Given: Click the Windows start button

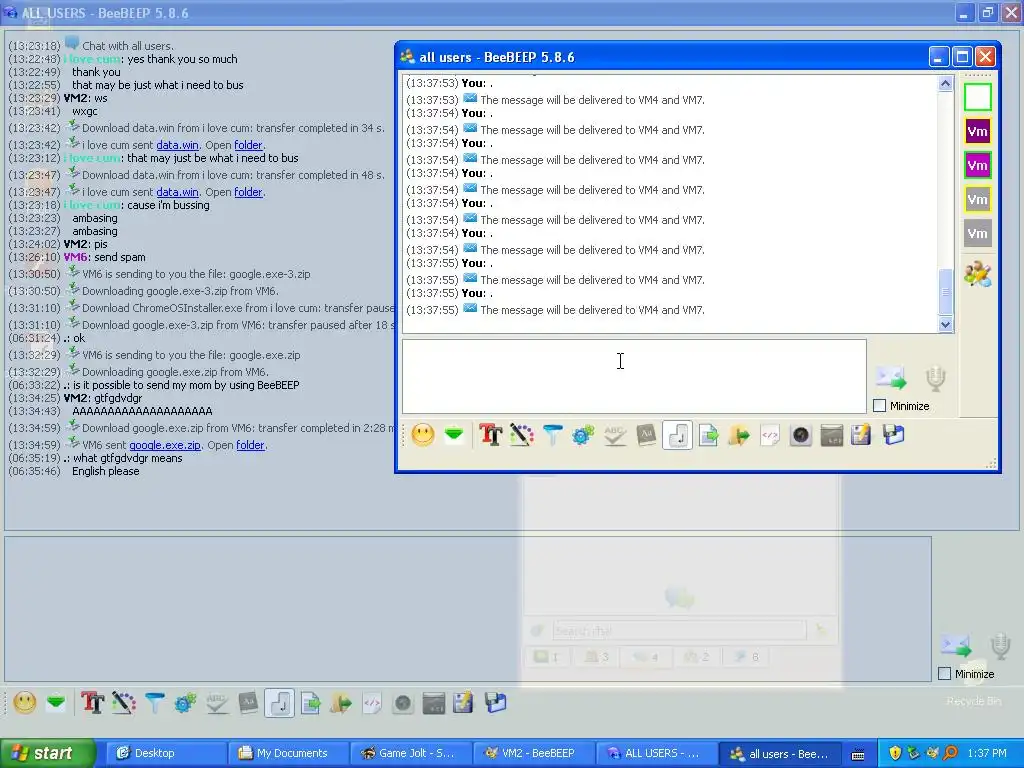Looking at the screenshot, I should click(48, 753).
